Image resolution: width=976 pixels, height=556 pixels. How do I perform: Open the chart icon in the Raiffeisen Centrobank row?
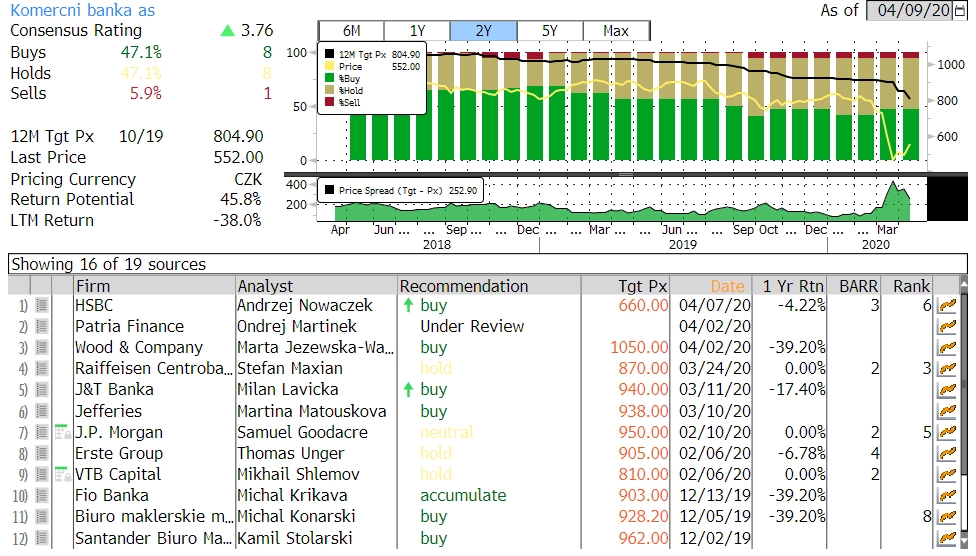pos(947,369)
